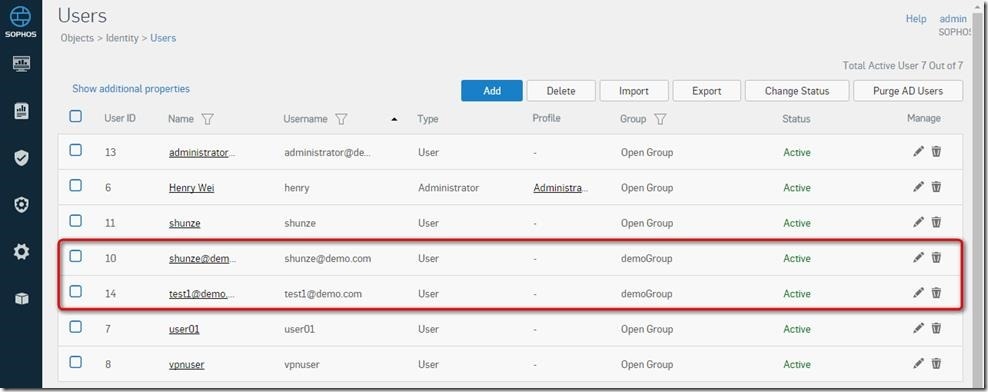This screenshot has width=988, height=392.
Task: Show additional properties link
Action: tap(131, 89)
